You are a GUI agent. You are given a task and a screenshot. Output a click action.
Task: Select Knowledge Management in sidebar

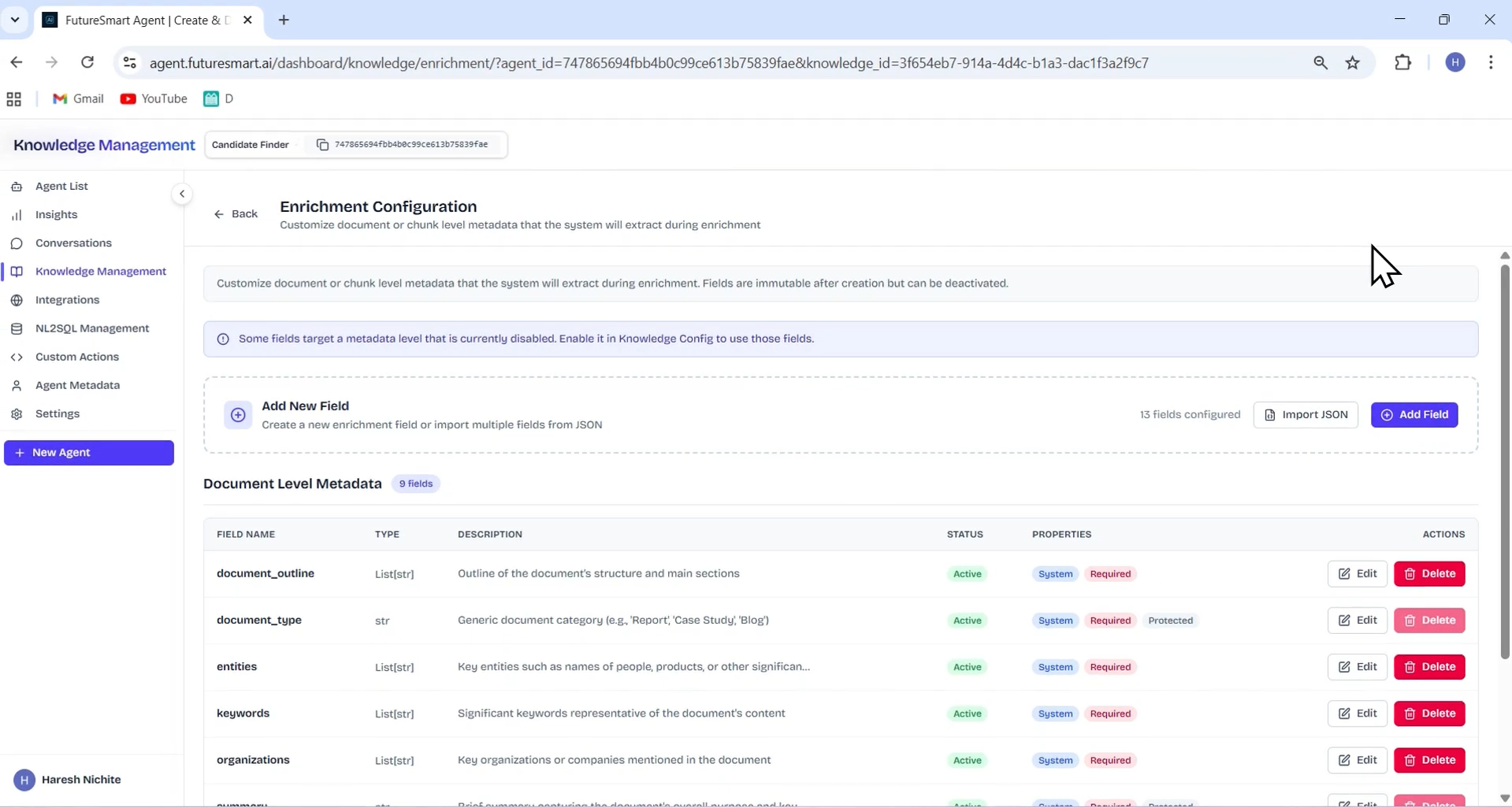100,272
